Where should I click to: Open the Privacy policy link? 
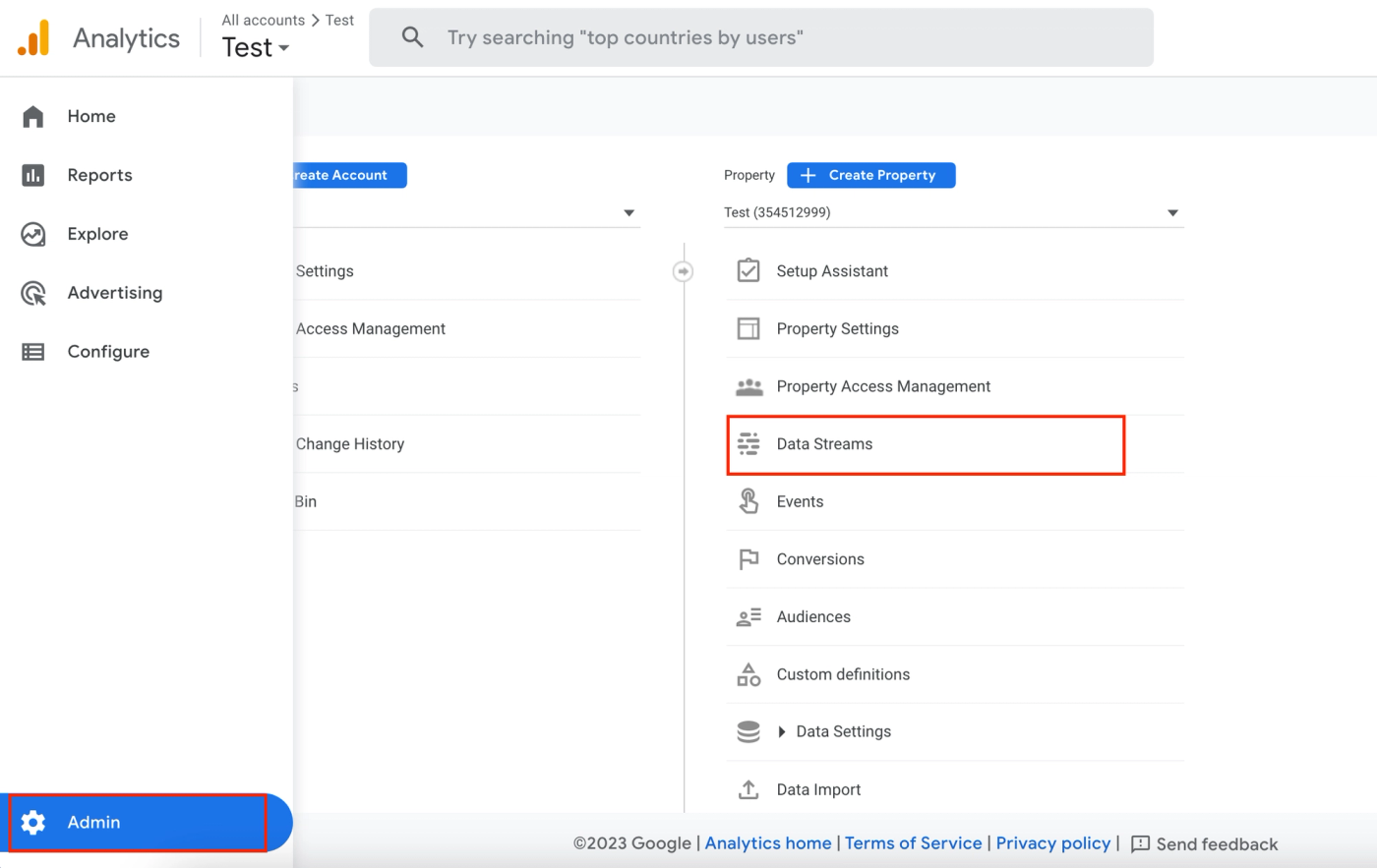(x=1053, y=843)
